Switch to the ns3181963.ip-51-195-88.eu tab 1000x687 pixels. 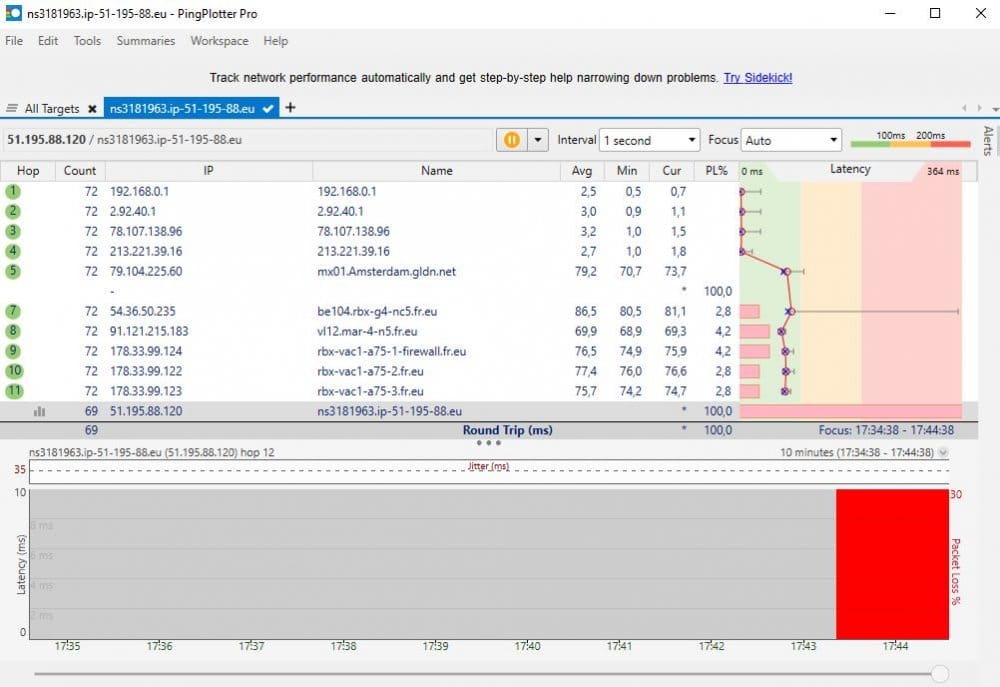pyautogui.click(x=181, y=108)
